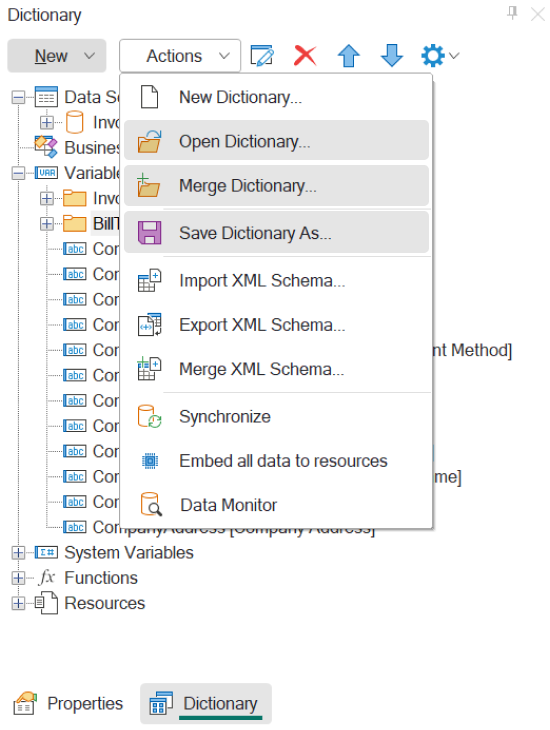
Task: Click Merge Dictionary folder icon entry
Action: (x=277, y=186)
